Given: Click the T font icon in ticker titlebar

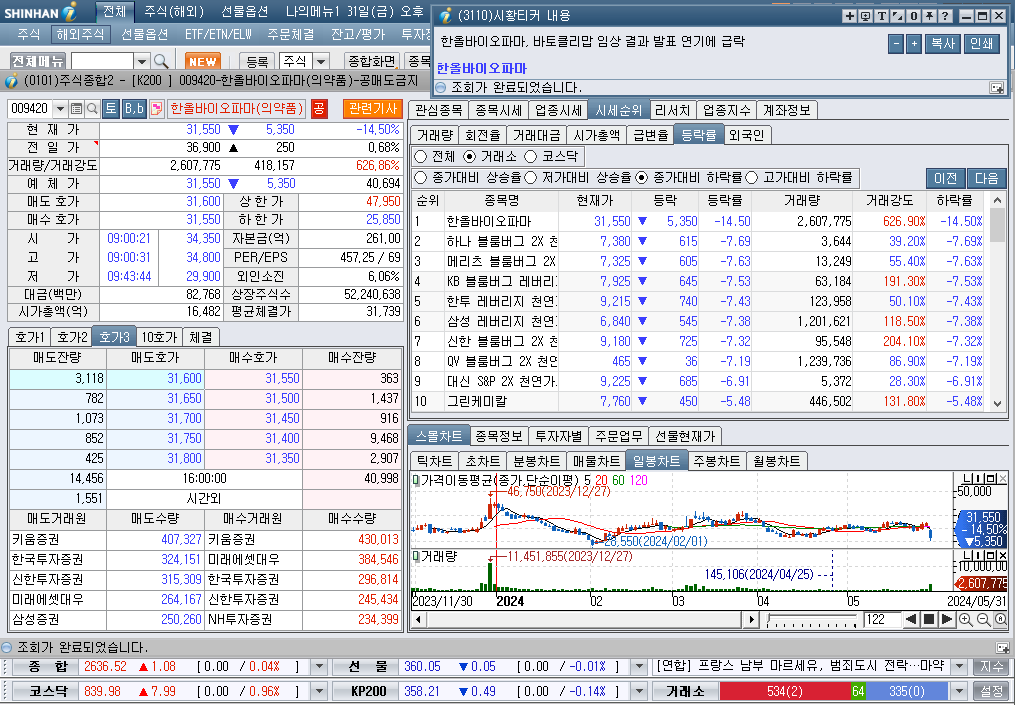Looking at the screenshot, I should coord(882,16).
